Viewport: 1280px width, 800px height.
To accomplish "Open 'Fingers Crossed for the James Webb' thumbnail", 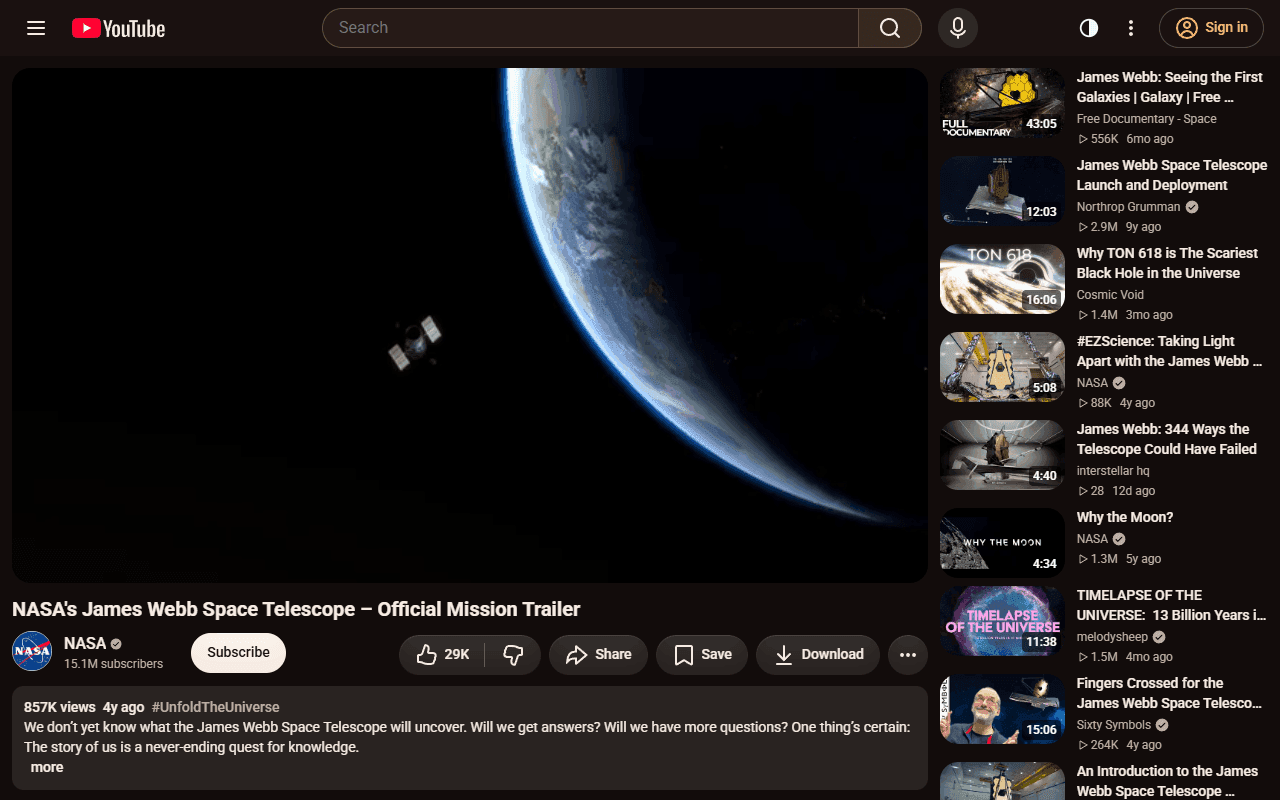I will 1002,709.
